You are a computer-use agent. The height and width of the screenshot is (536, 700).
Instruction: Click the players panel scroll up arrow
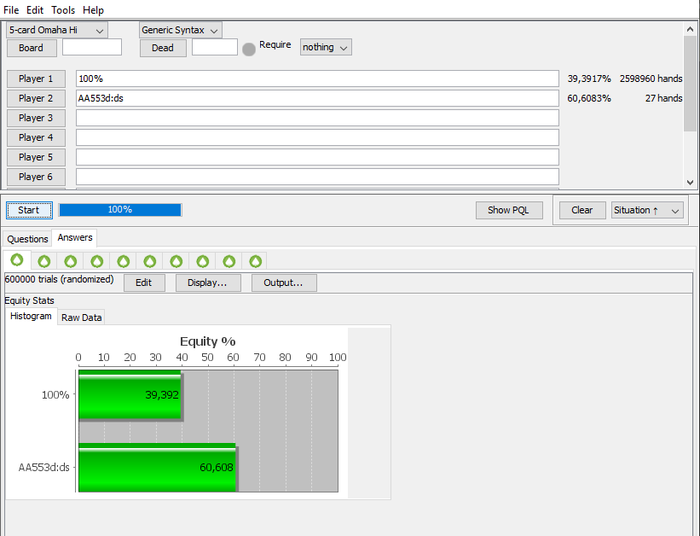pyautogui.click(x=690, y=29)
